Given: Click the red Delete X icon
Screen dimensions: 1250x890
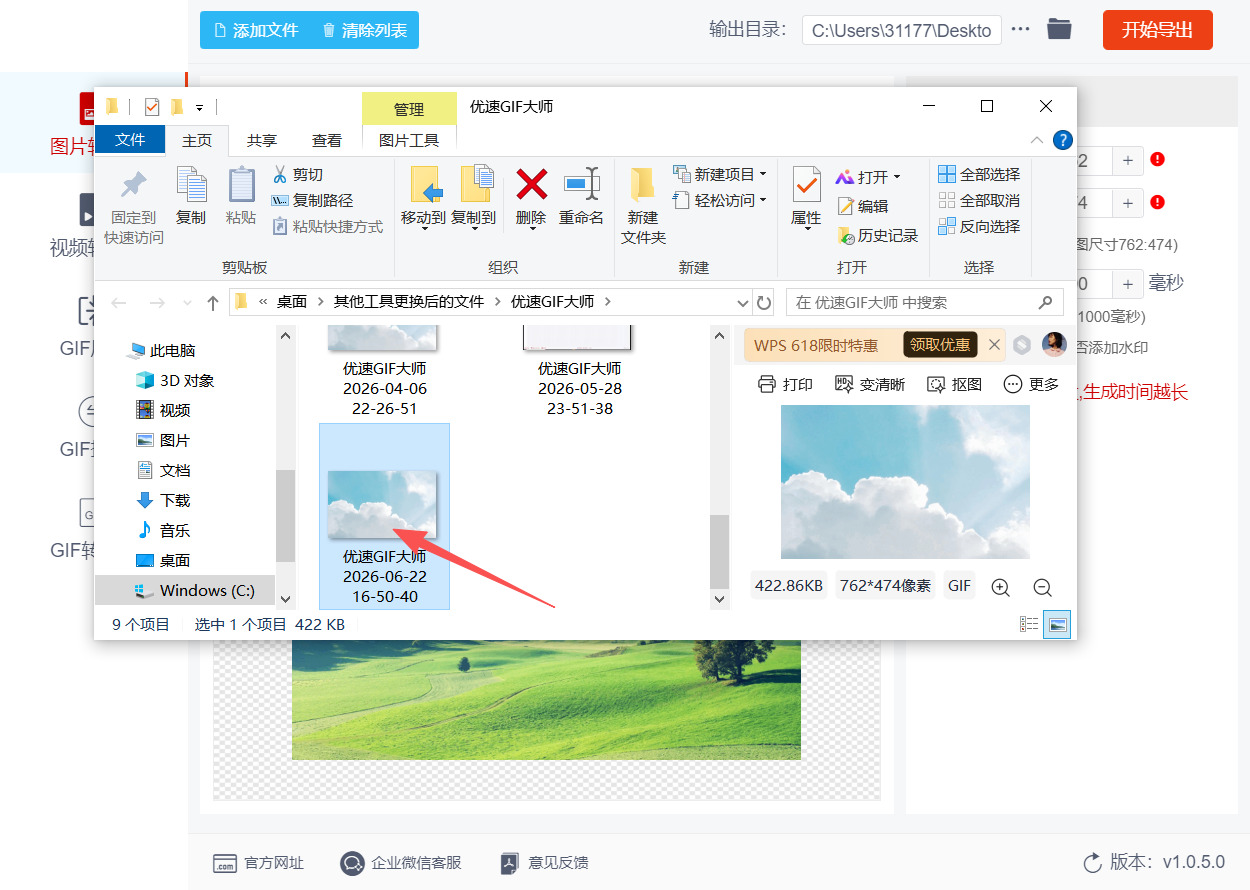Looking at the screenshot, I should (531, 184).
